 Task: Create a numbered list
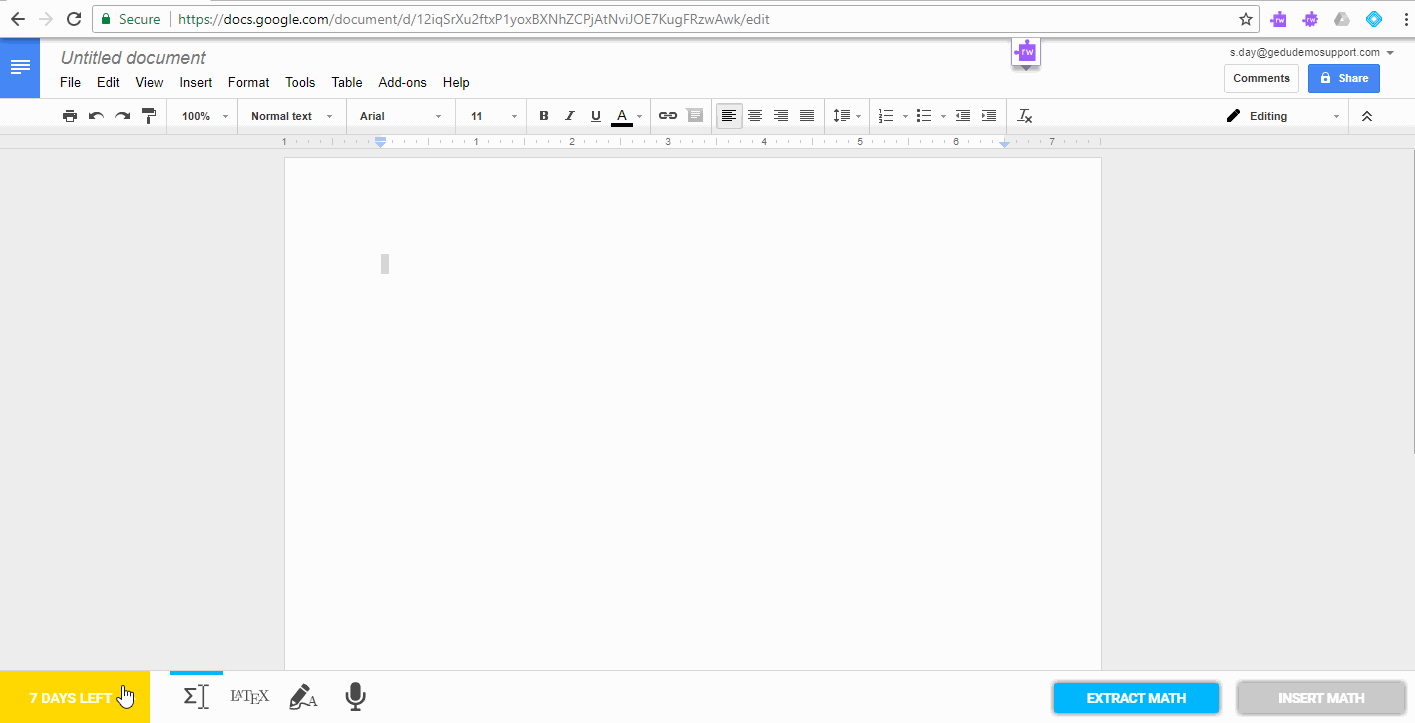886,116
